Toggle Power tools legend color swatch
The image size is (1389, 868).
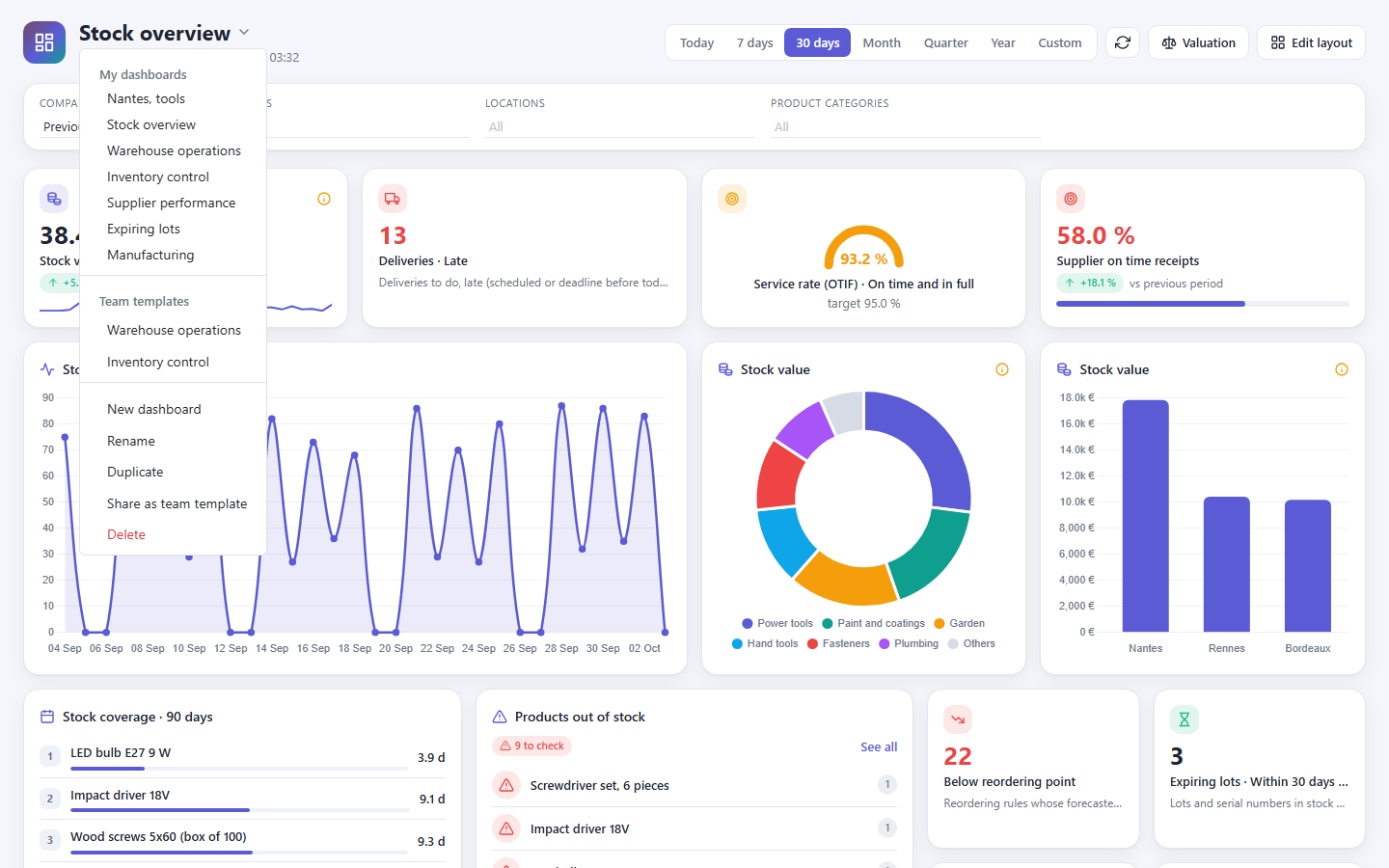[748, 623]
